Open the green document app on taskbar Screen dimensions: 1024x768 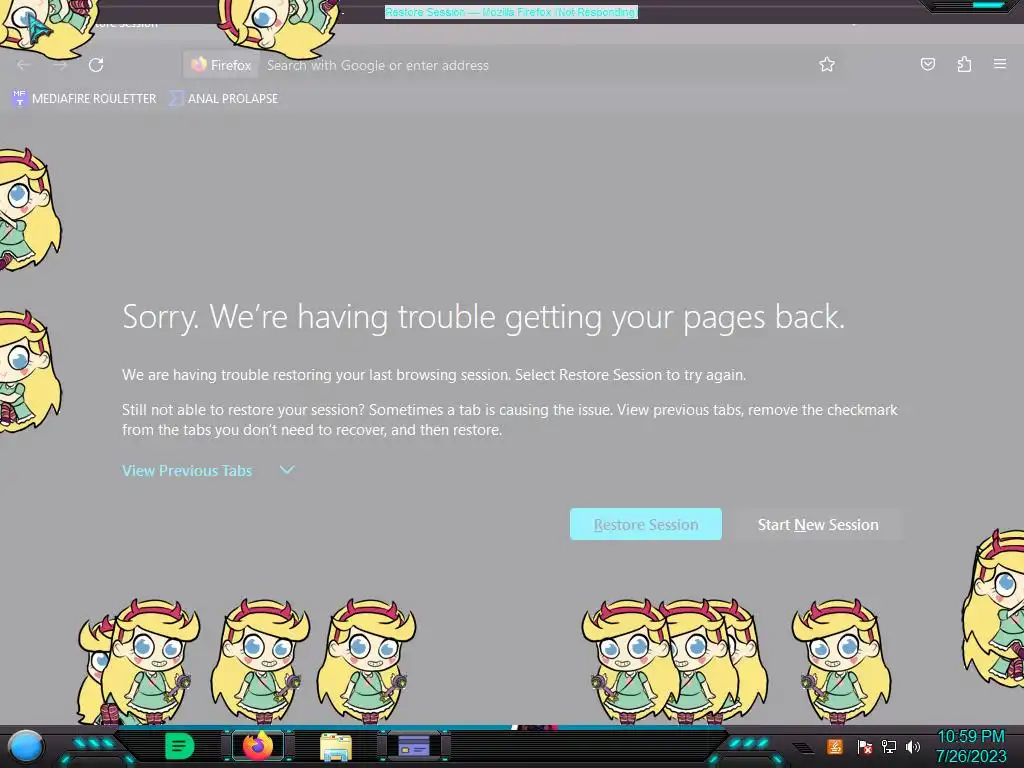click(179, 746)
